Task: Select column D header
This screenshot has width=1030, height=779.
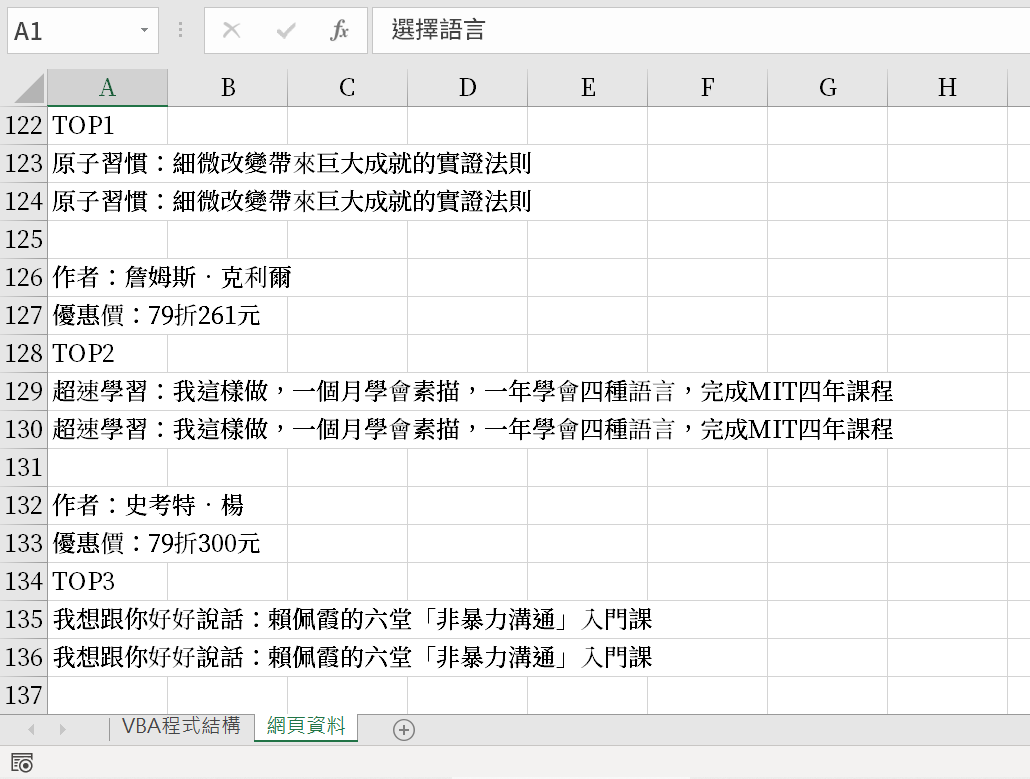Action: tap(468, 87)
